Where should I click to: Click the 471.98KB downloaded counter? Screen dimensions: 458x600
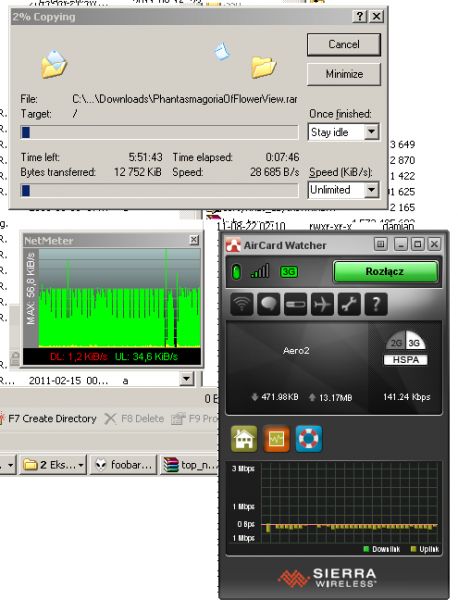pos(275,397)
